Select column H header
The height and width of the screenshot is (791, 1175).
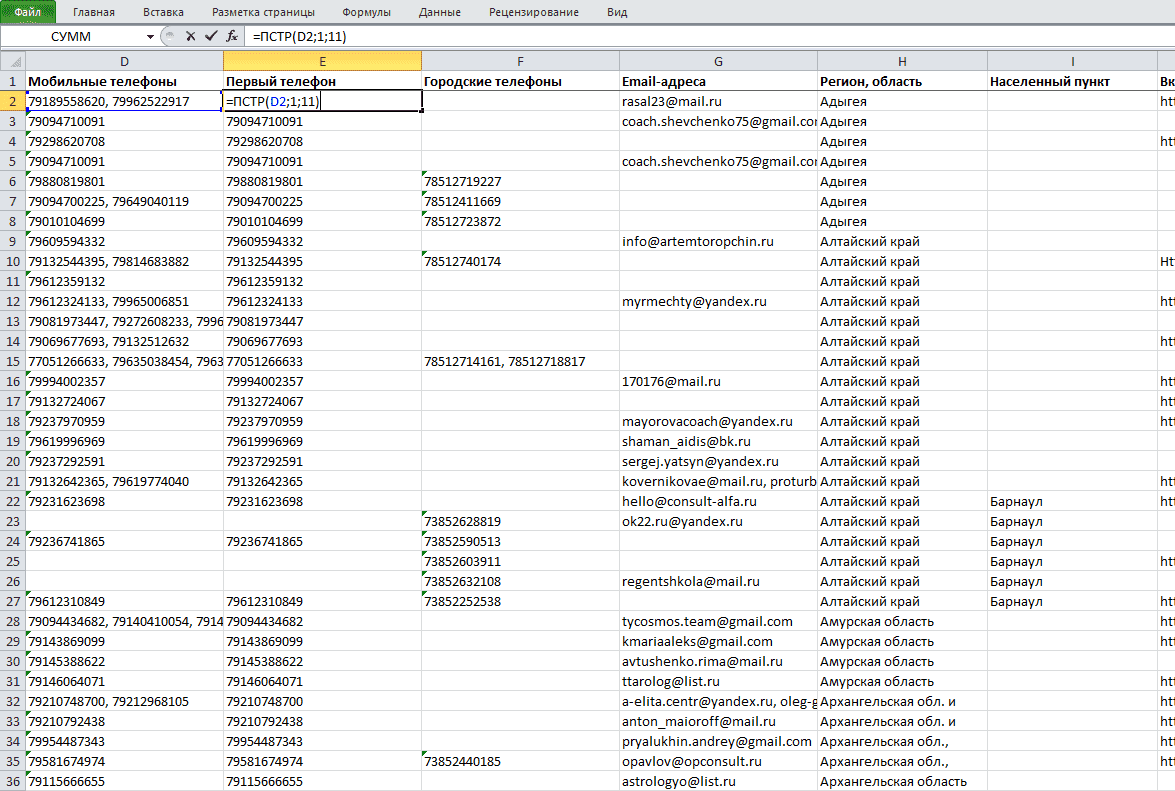(901, 61)
